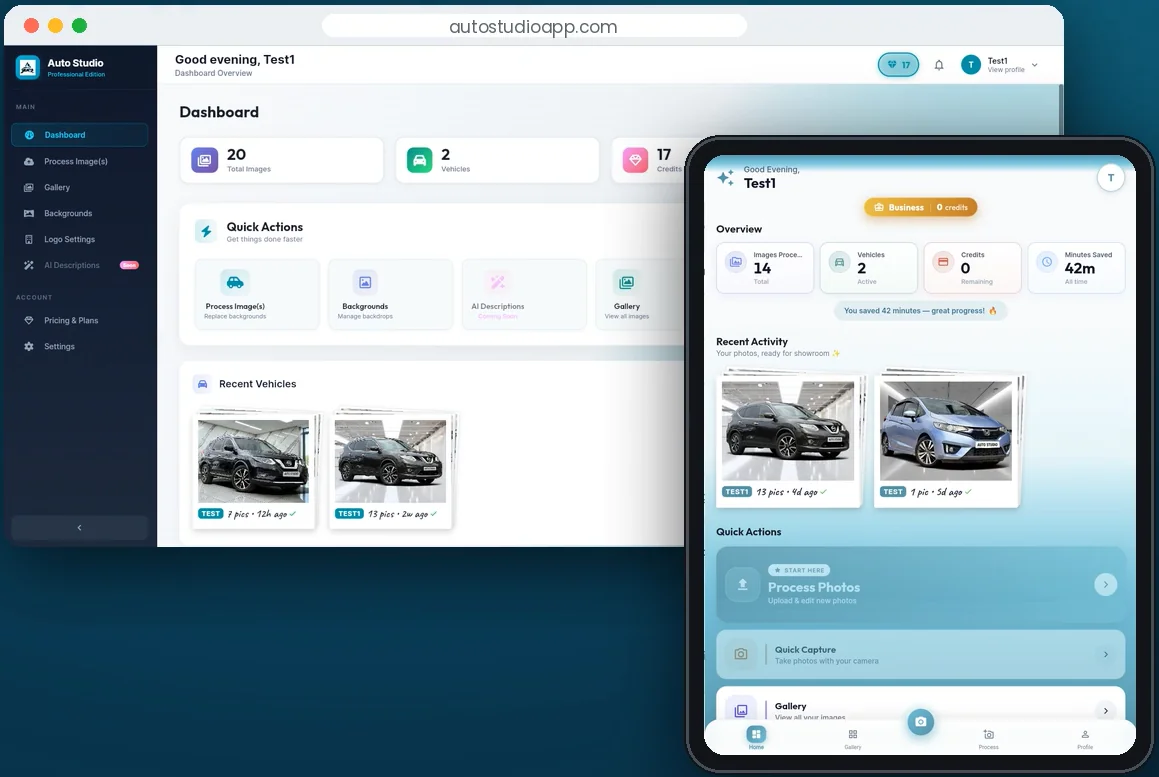The width and height of the screenshot is (1159, 777).
Task: Tap the Vehicles 2 Active card on tablet
Action: click(x=869, y=268)
